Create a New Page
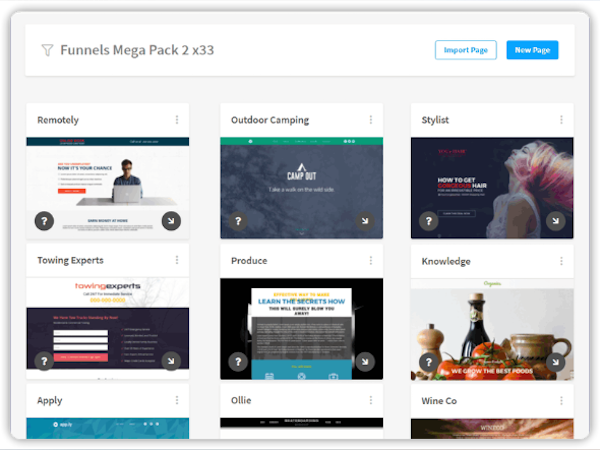Image resolution: width=600 pixels, height=450 pixels. (532, 50)
